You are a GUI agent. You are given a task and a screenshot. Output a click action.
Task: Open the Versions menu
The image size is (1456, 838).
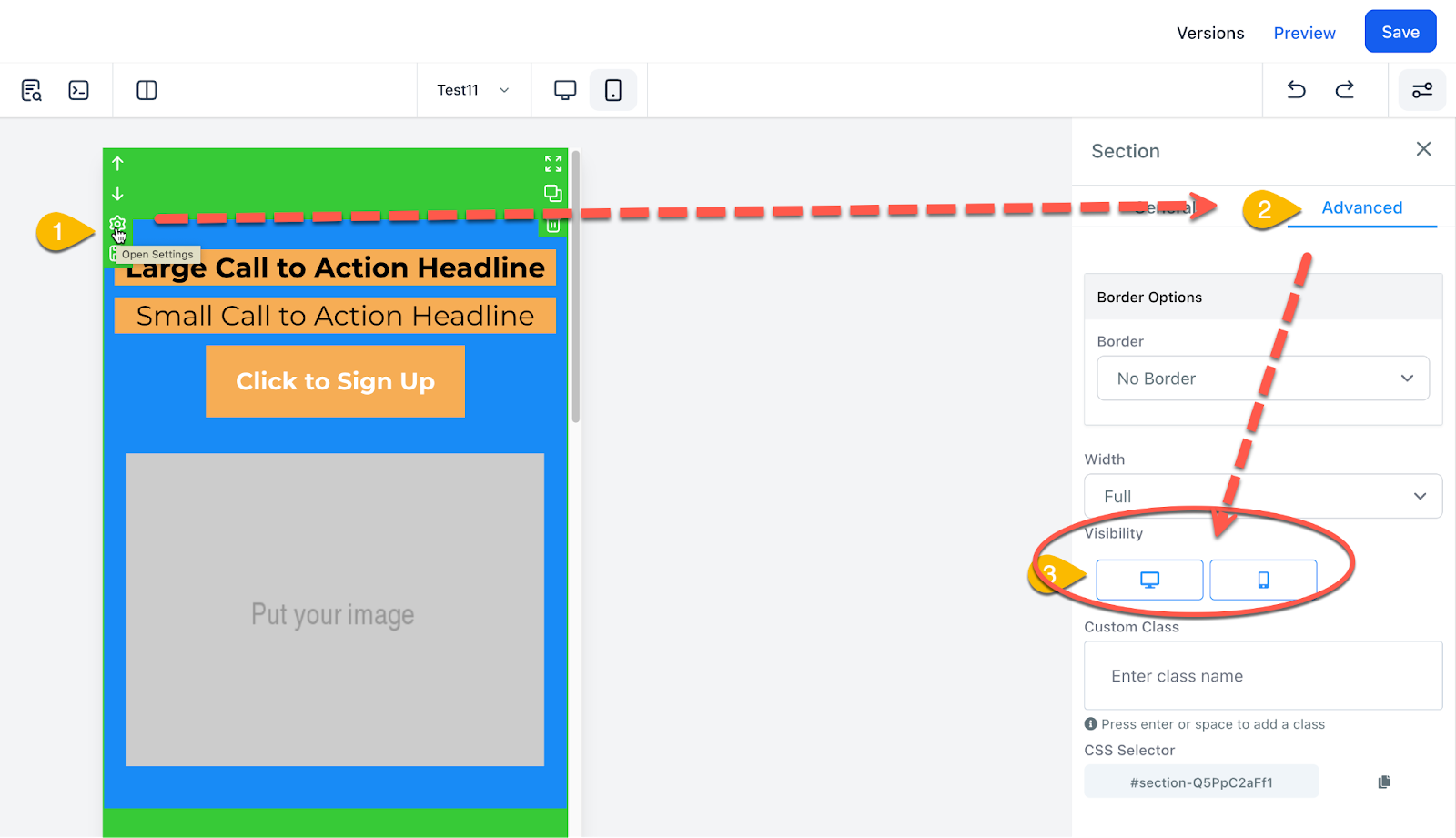click(x=1210, y=33)
